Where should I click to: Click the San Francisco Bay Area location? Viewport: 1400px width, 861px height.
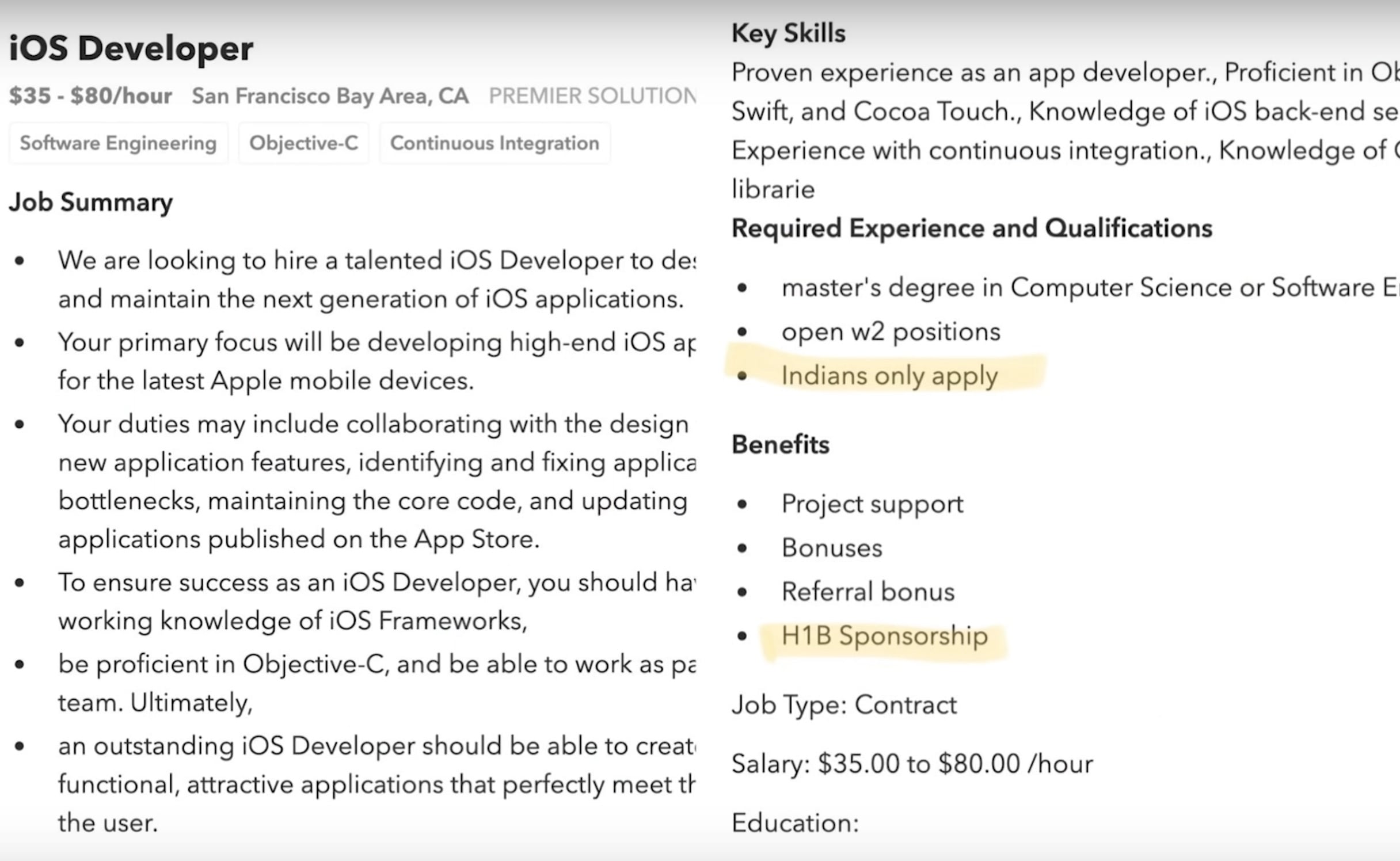[x=330, y=96]
